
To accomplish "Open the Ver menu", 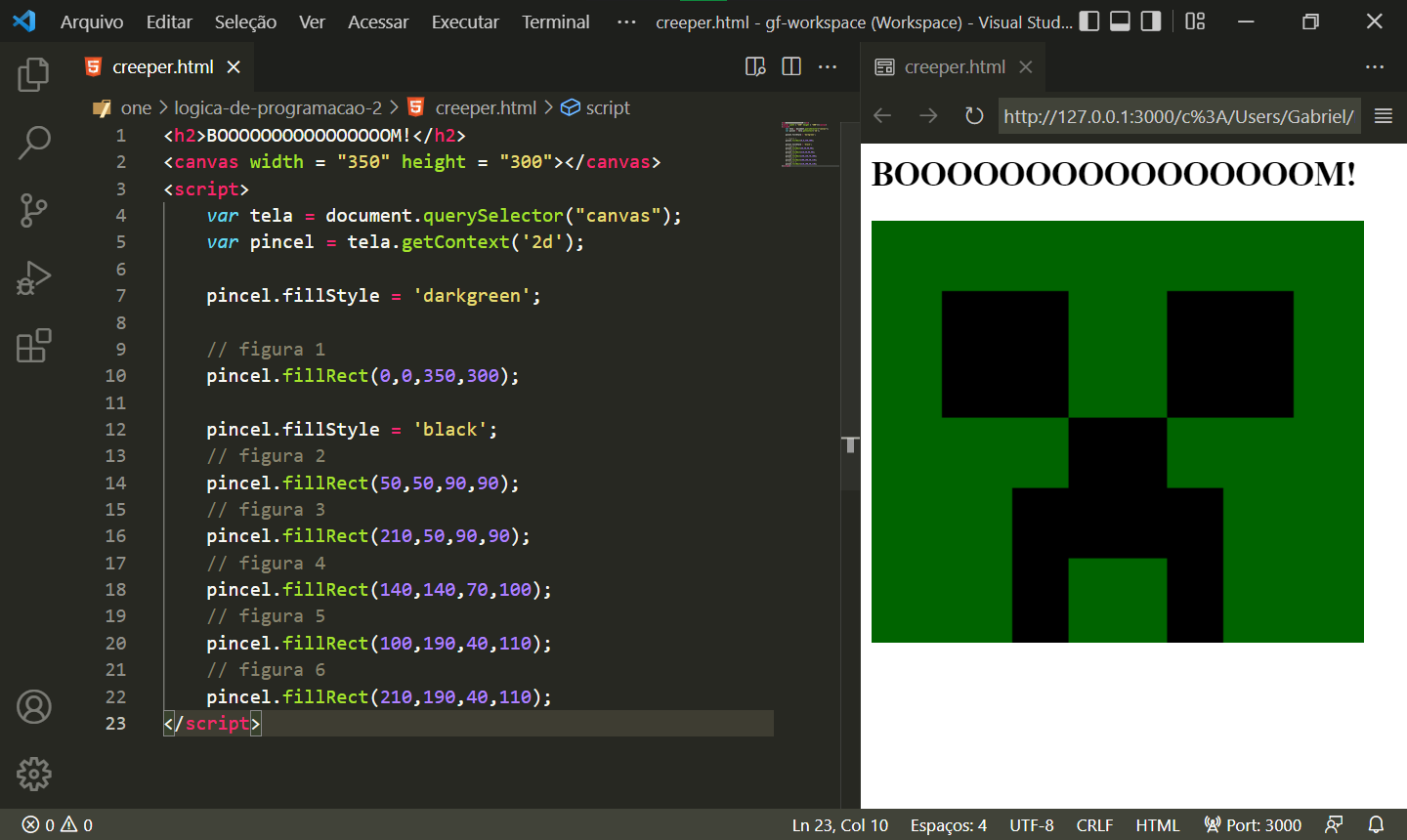I will click(x=312, y=21).
